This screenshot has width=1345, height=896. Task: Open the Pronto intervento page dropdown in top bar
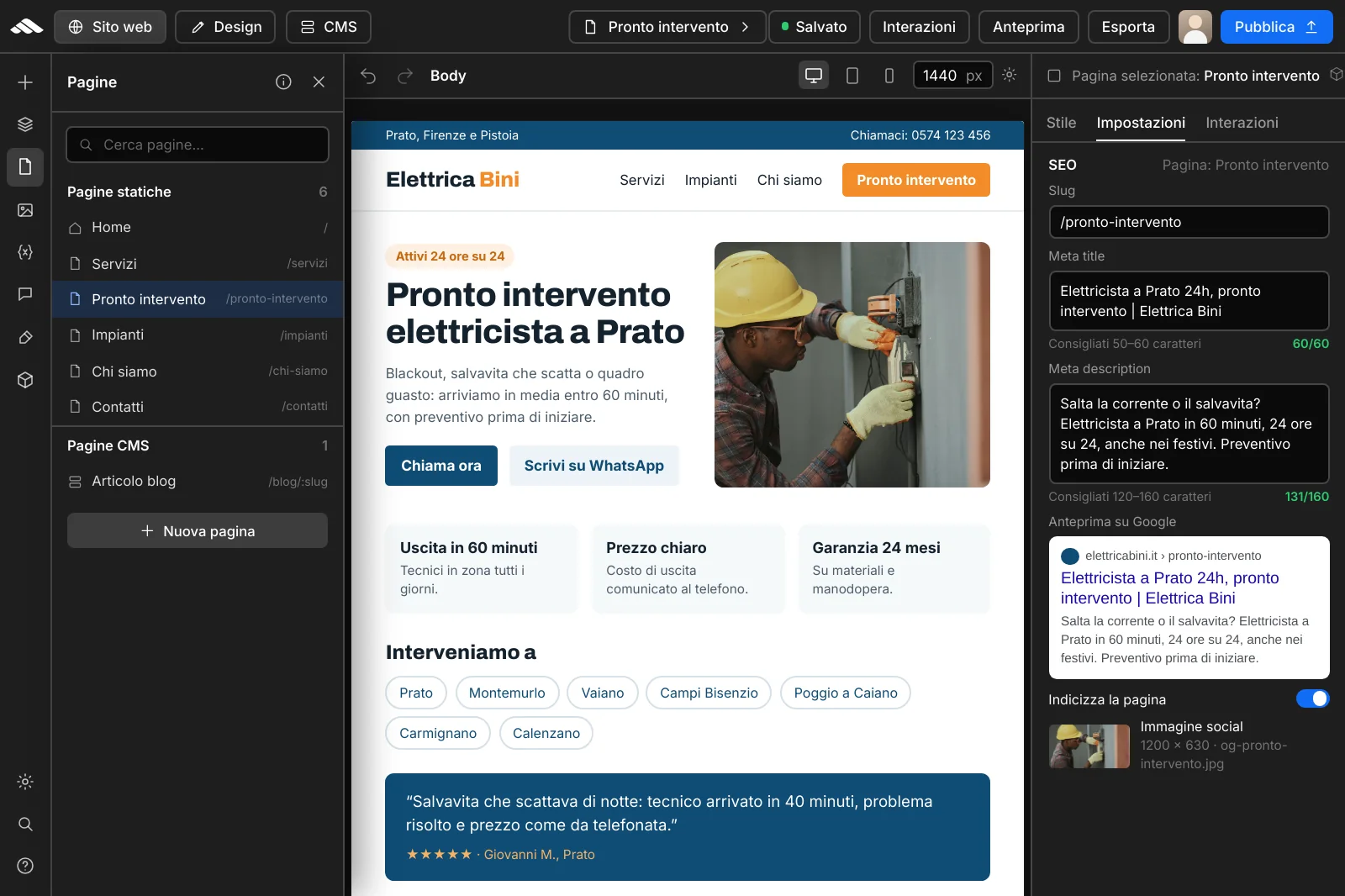click(x=667, y=27)
